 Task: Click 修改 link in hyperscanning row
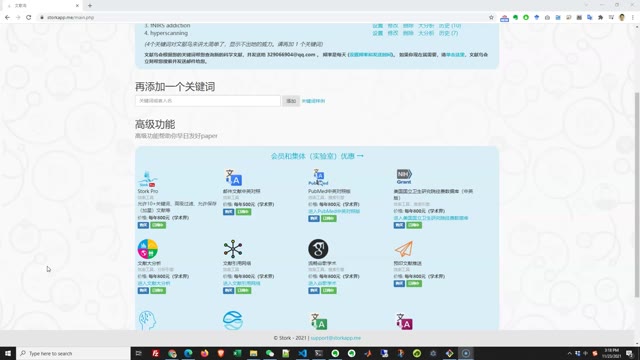(393, 33)
